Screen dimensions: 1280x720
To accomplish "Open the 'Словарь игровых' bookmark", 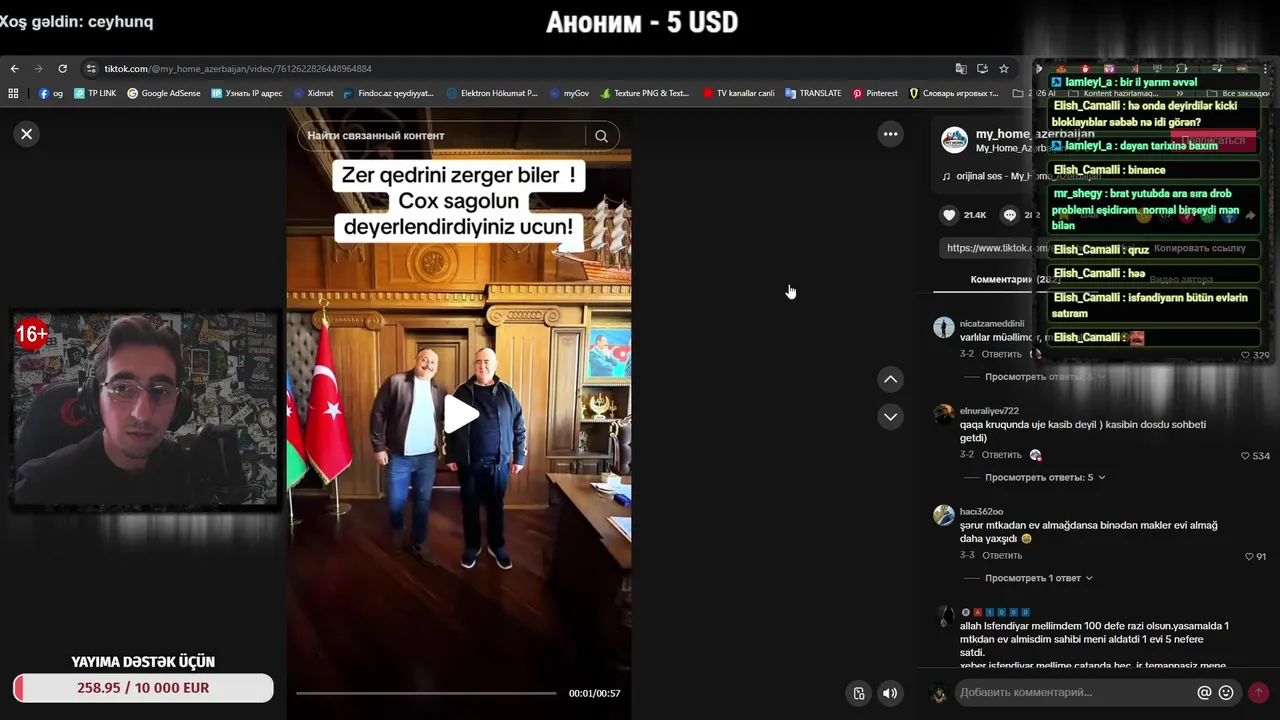I will [953, 93].
